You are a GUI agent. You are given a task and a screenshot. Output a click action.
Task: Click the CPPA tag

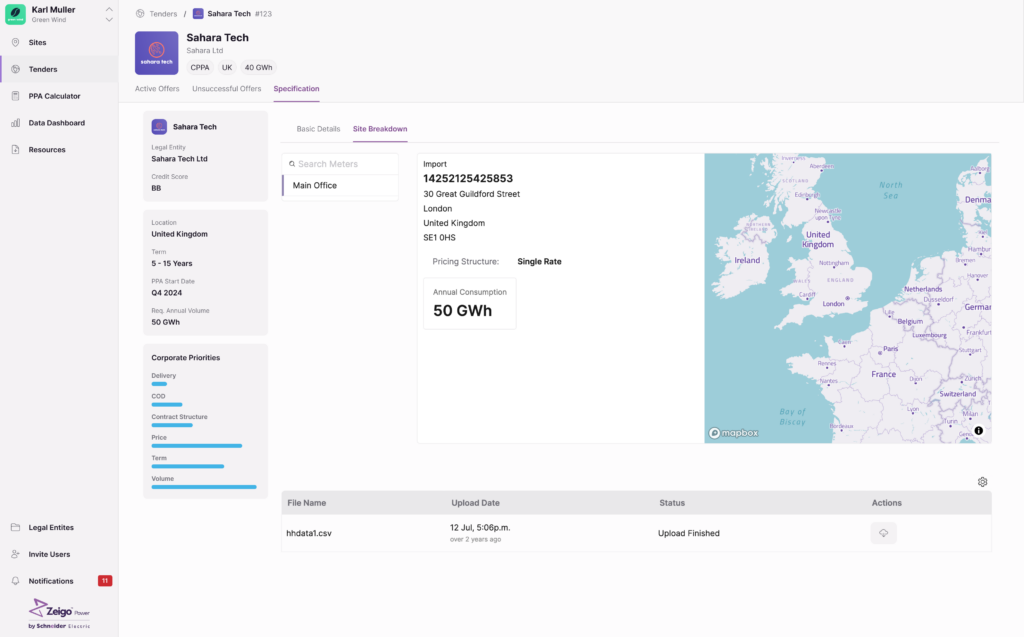(200, 67)
